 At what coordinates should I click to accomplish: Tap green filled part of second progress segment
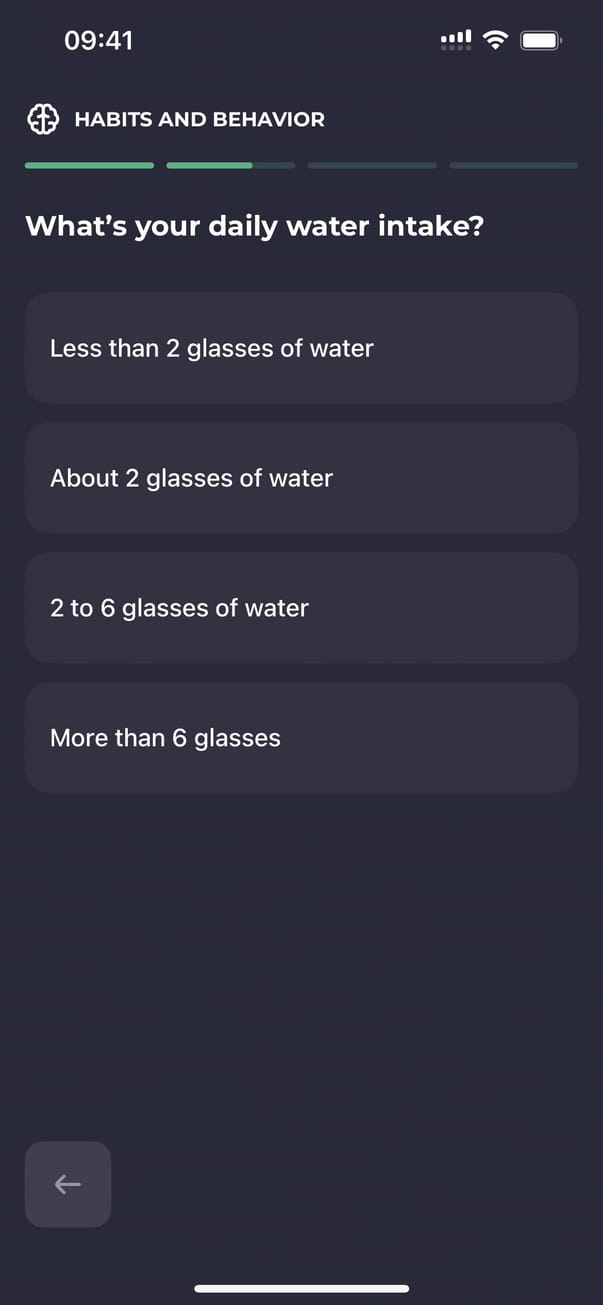[x=209, y=165]
